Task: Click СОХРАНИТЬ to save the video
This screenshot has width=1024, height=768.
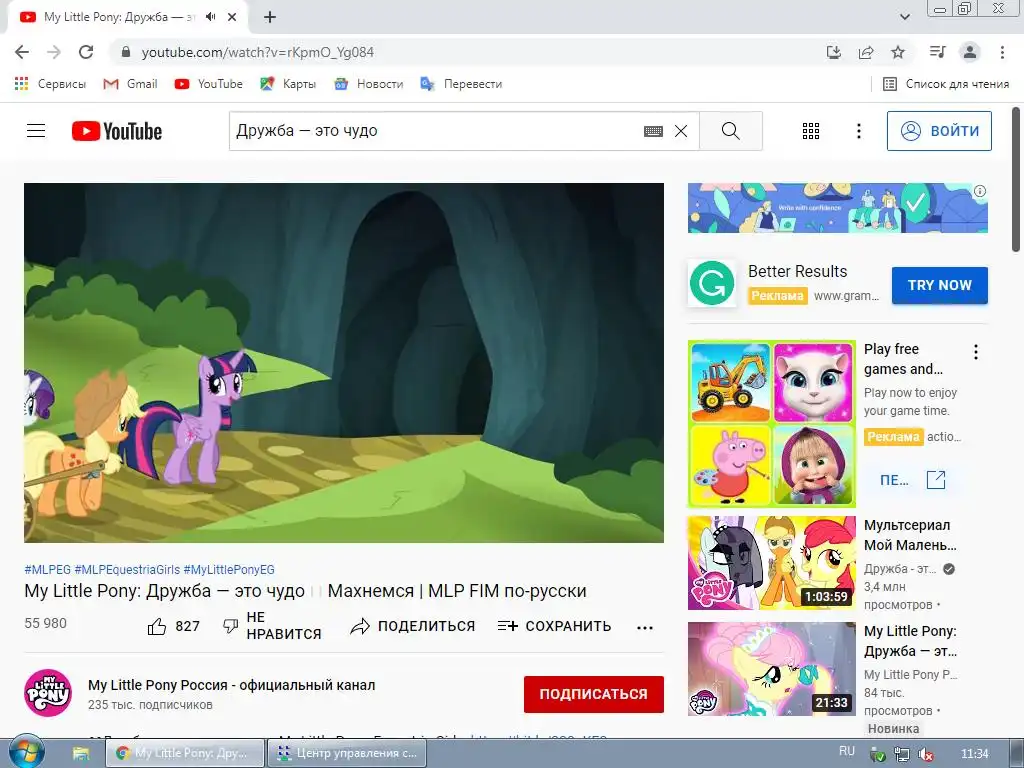Action: coord(554,626)
